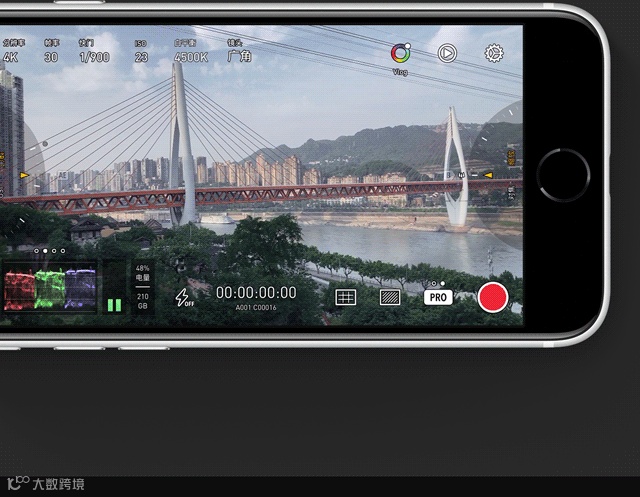Open the clip playback gallery icon
This screenshot has height=497, width=640.
click(x=447, y=53)
